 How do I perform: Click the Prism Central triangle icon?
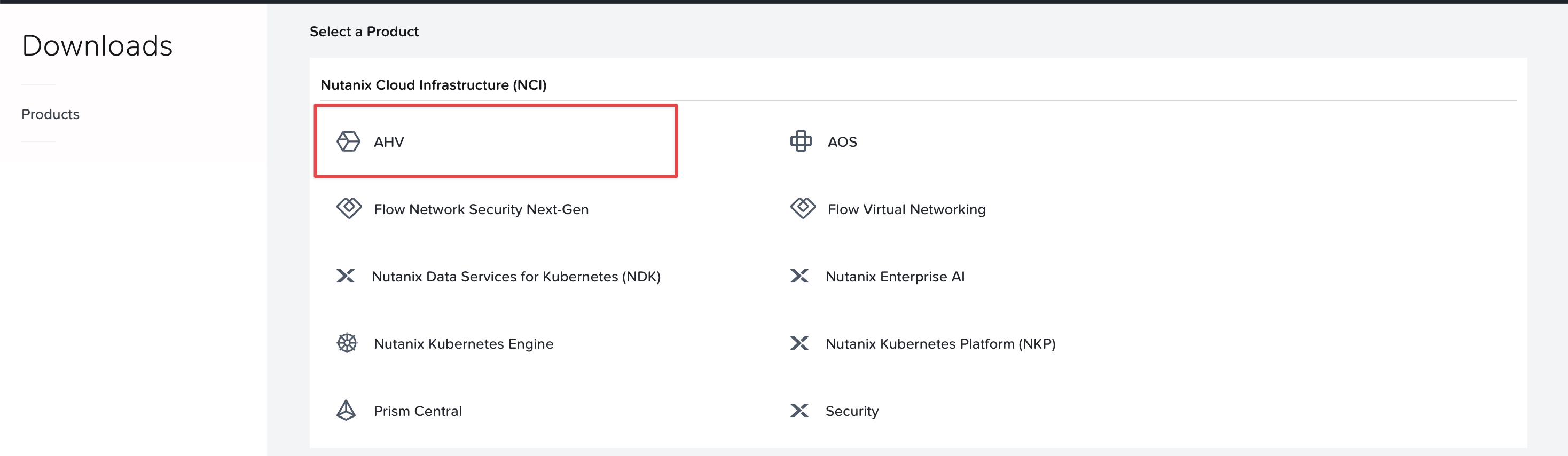coord(346,410)
